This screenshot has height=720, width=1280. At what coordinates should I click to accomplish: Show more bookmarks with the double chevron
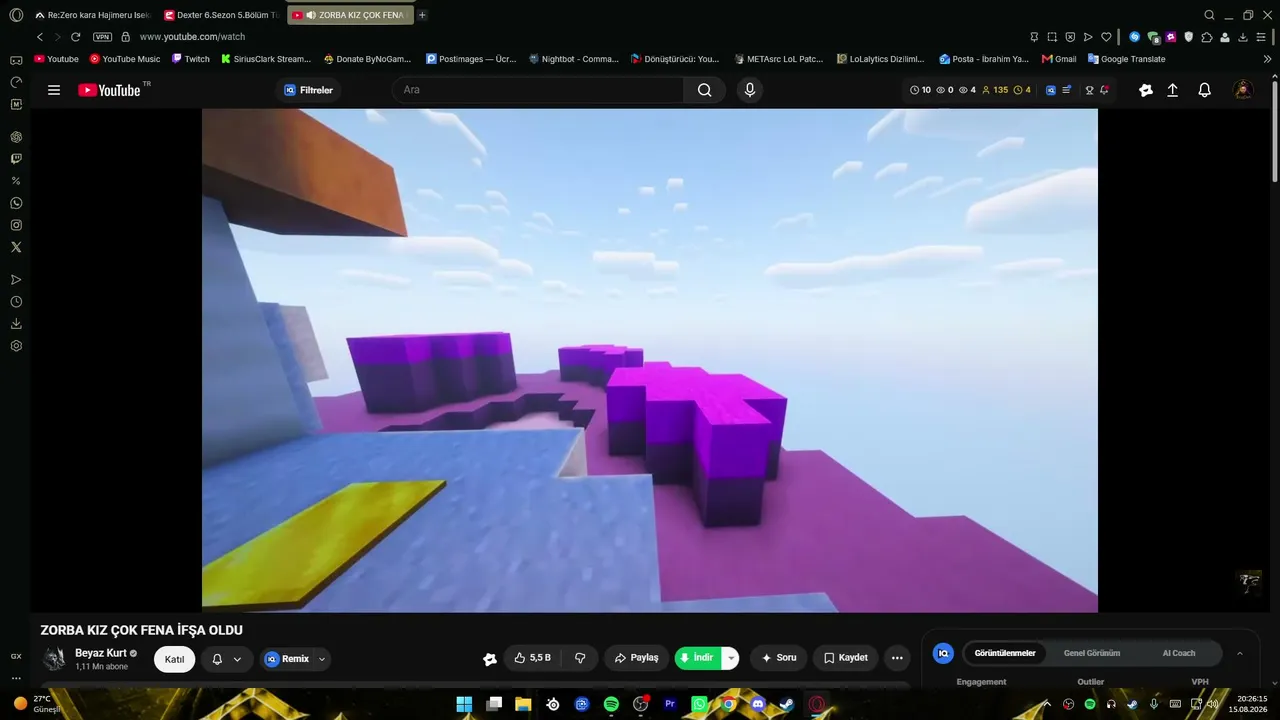point(1268,59)
